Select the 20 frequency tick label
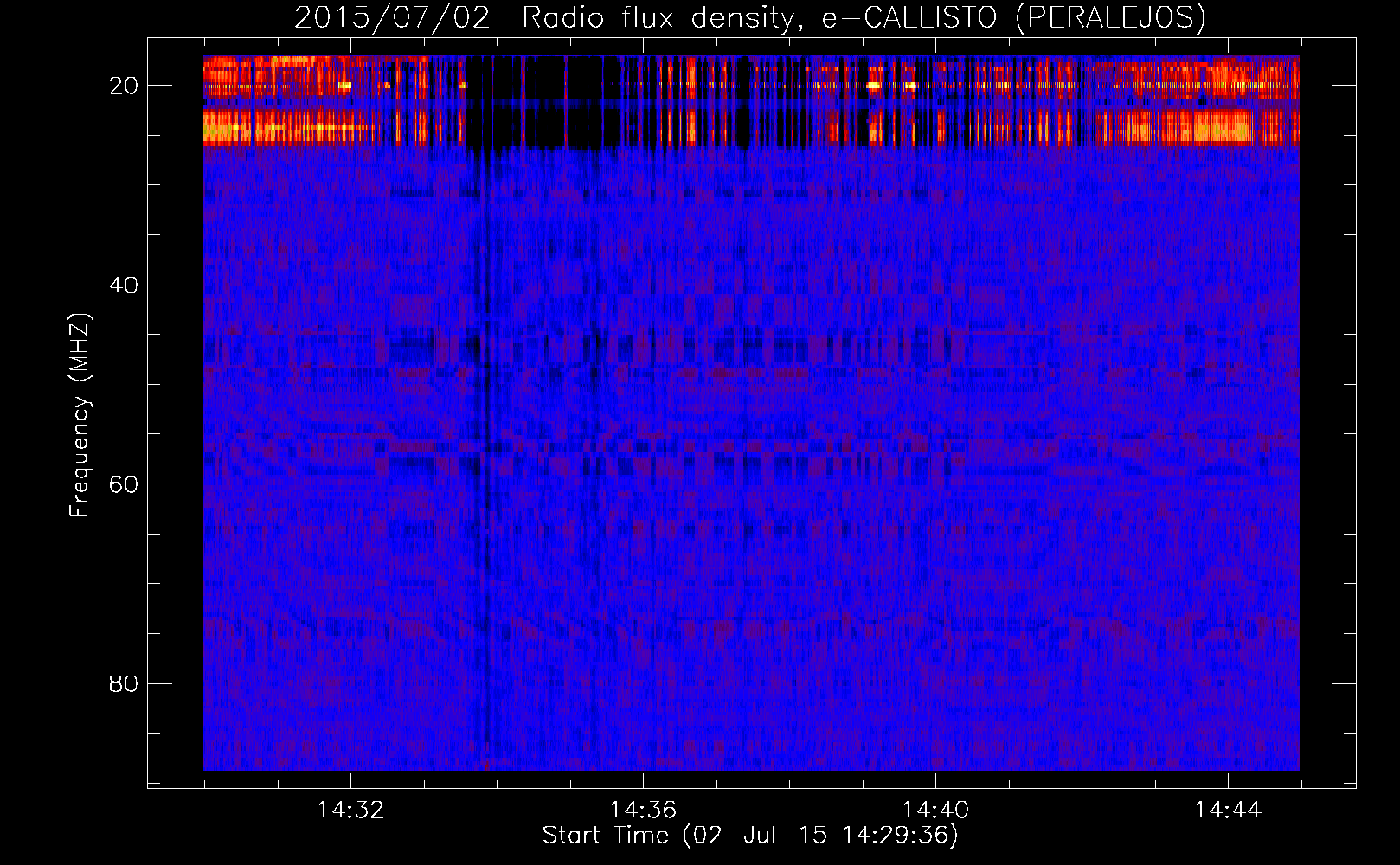The height and width of the screenshot is (865, 1400). point(124,86)
